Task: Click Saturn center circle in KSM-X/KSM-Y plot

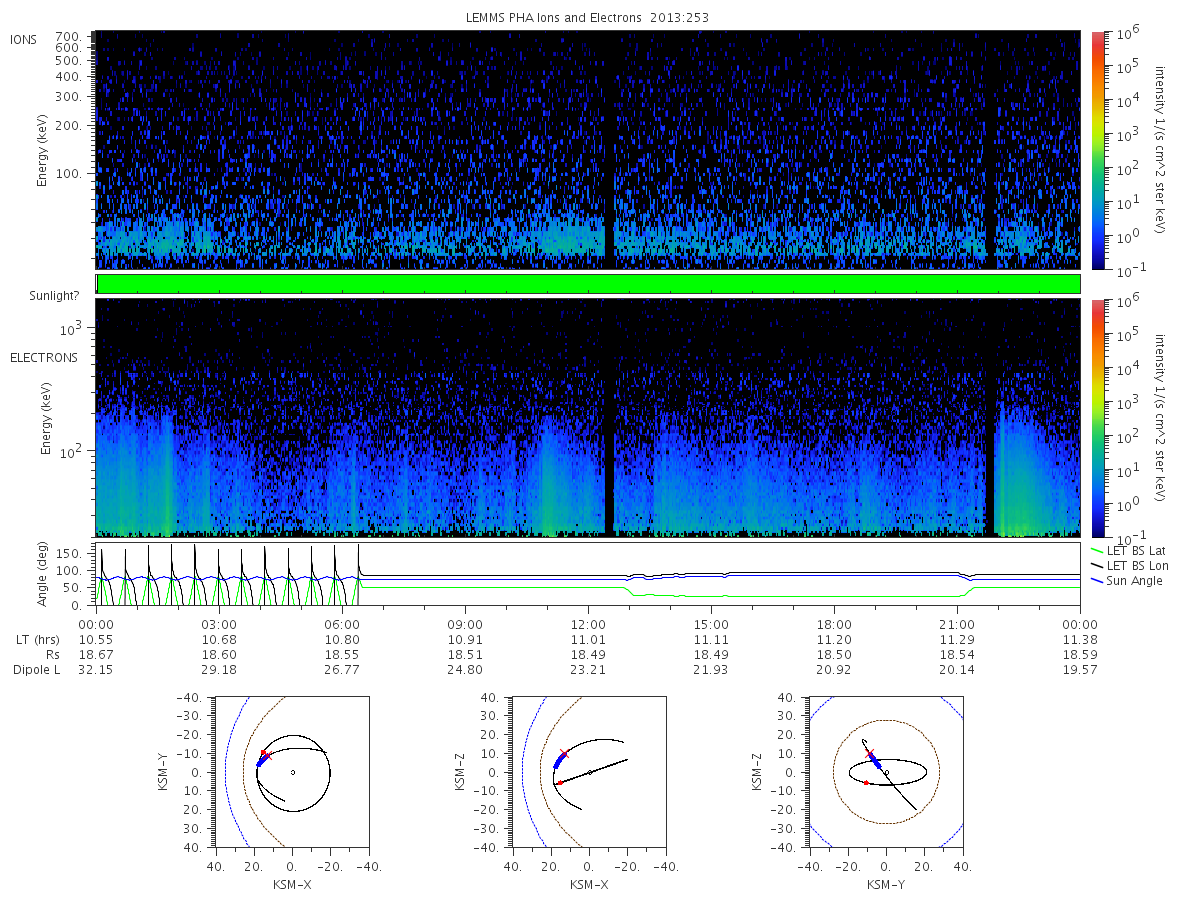Action: point(292,772)
